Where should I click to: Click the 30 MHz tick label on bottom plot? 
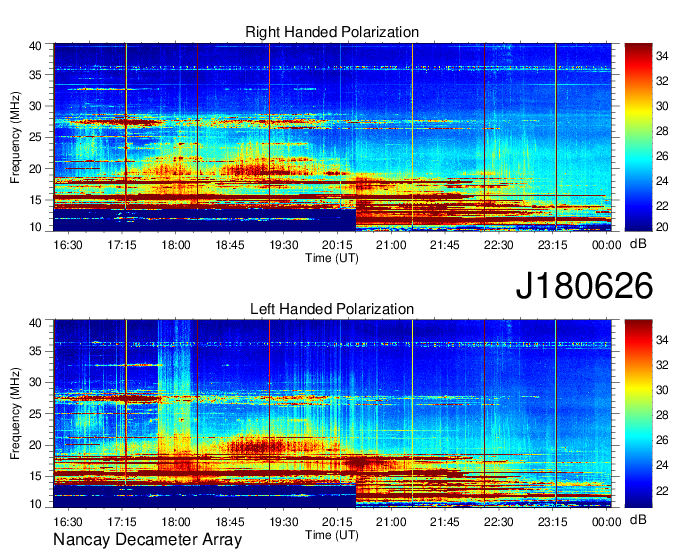(x=35, y=382)
